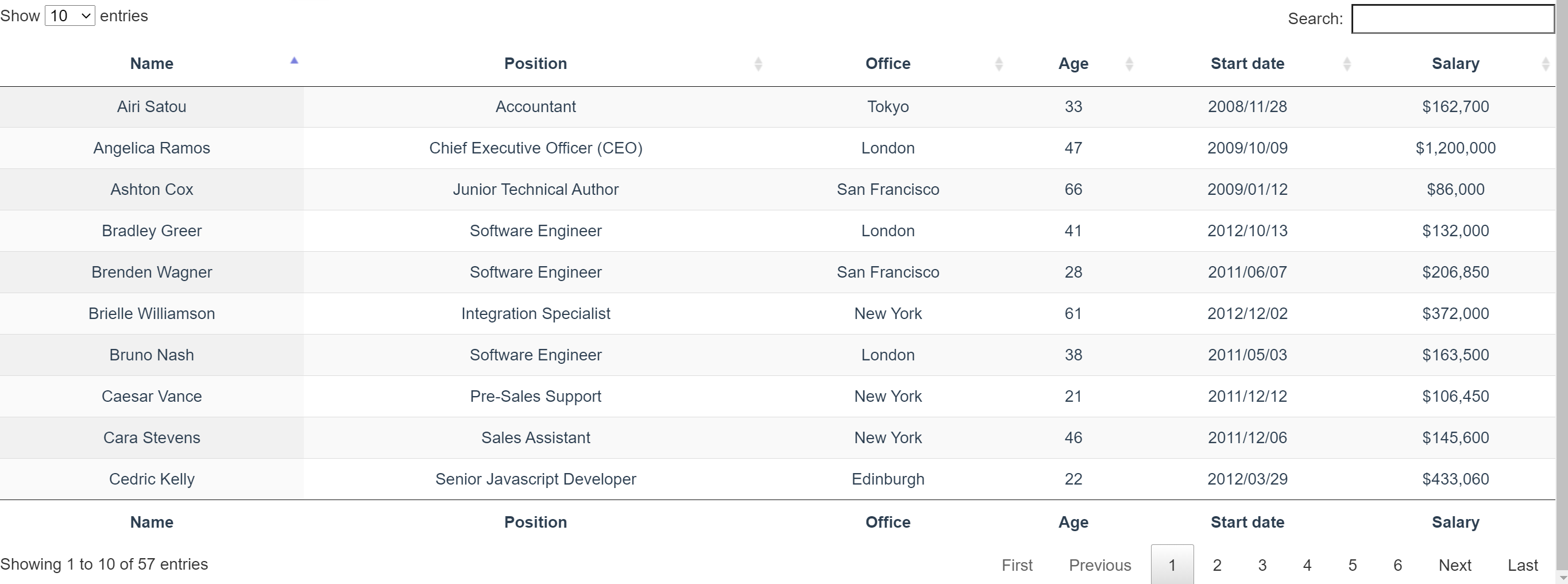Focus the Search input field

[1453, 19]
